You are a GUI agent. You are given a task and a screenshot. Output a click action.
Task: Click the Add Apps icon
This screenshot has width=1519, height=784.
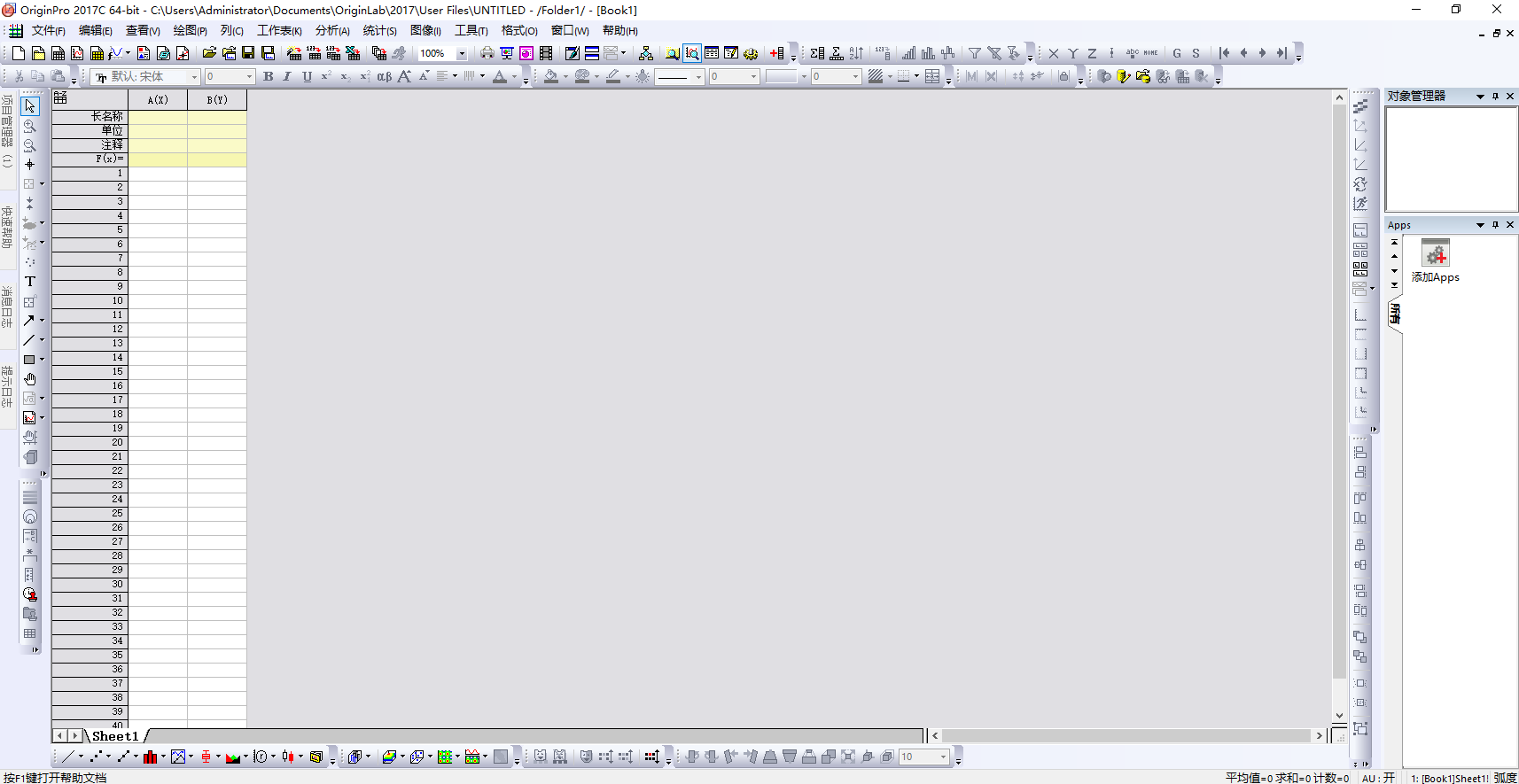coord(1435,255)
